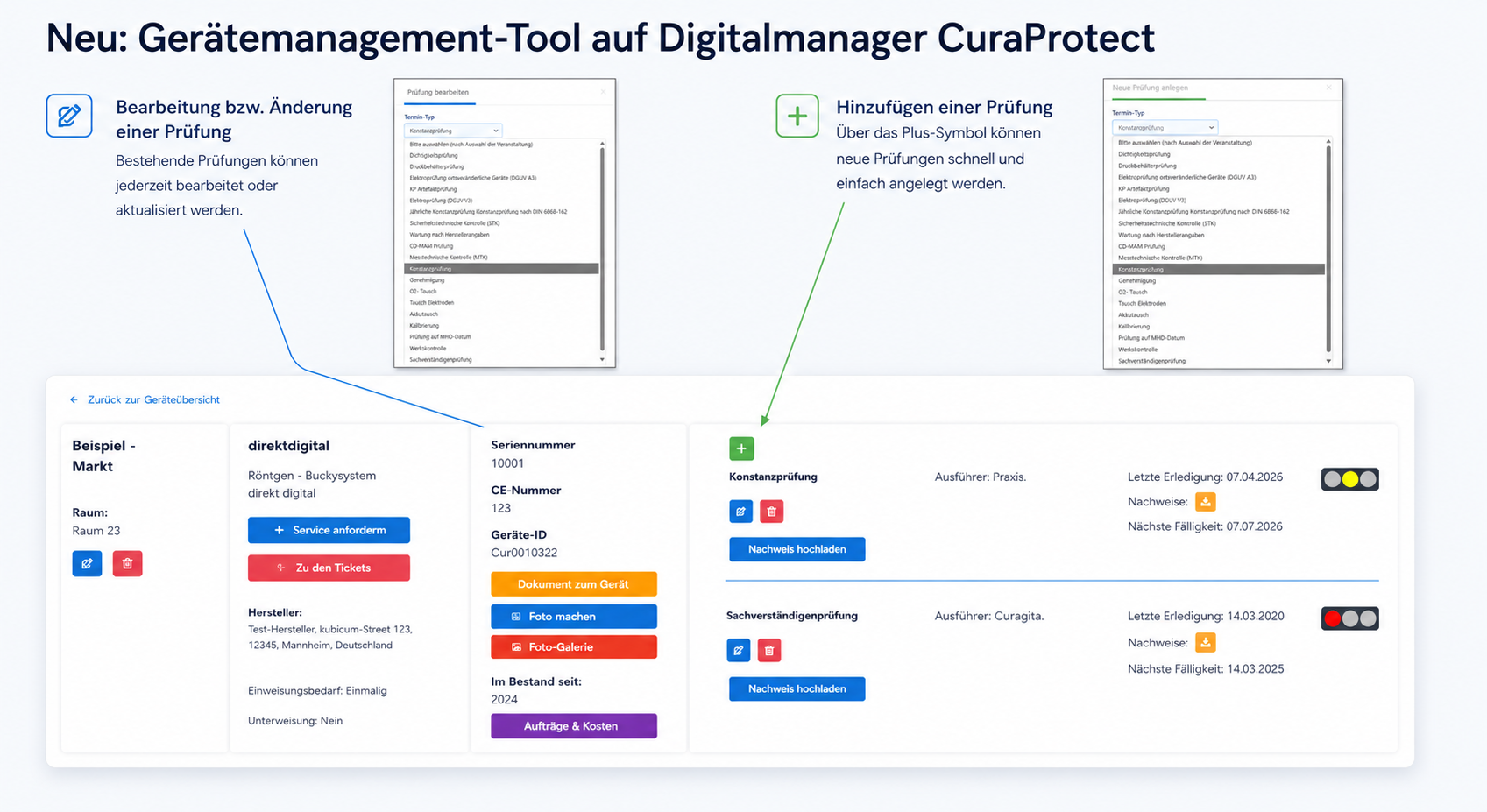Click the text Ausführer: Praxis.
The image size is (1487, 812).
tap(981, 477)
